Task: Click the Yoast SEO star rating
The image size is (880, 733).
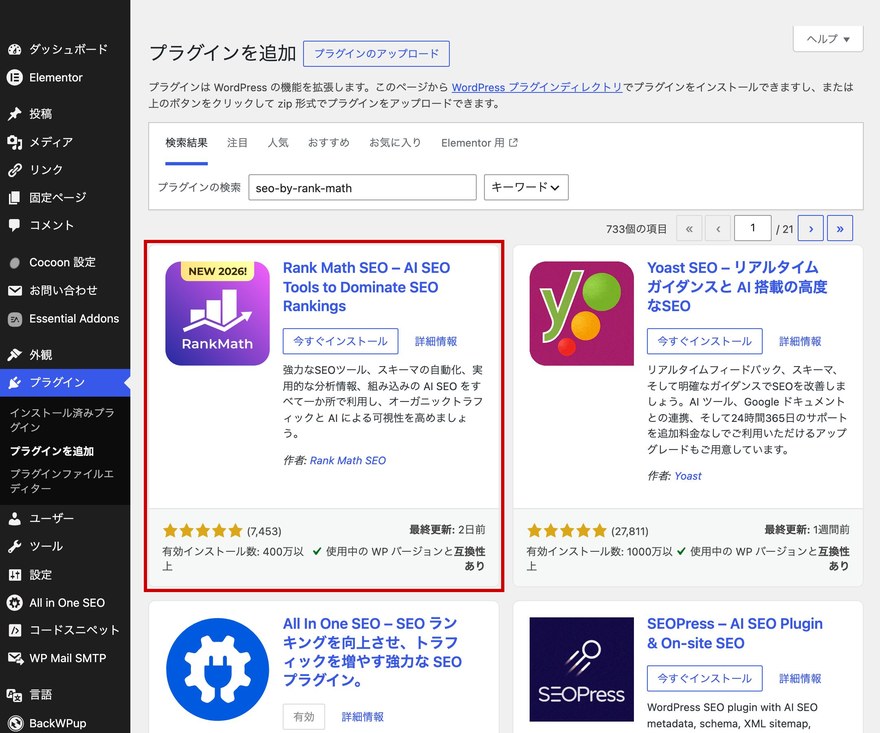Action: 567,530
